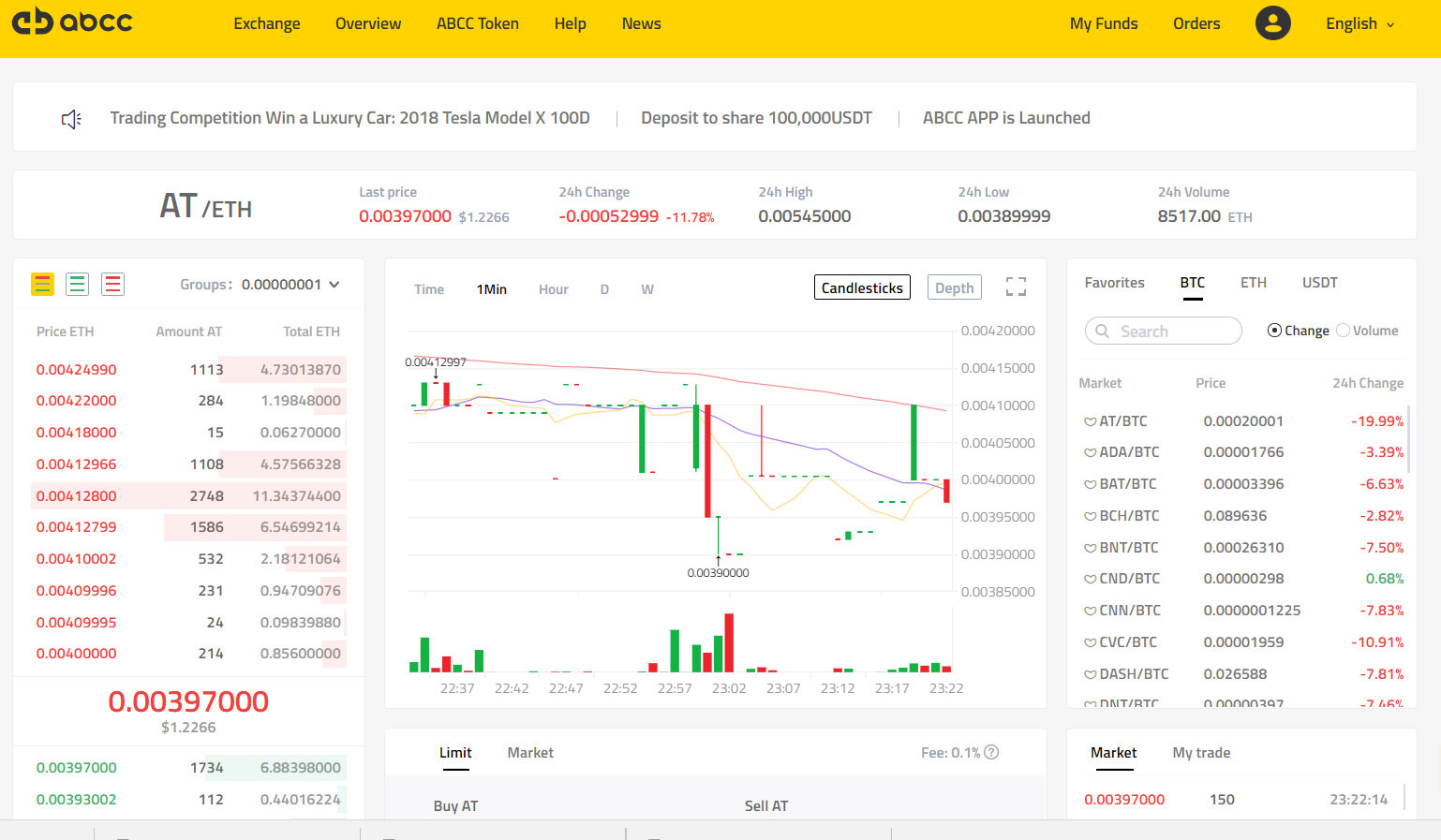The image size is (1441, 840).
Task: Favorite the CNN/BTC market heart icon
Action: [x=1090, y=612]
